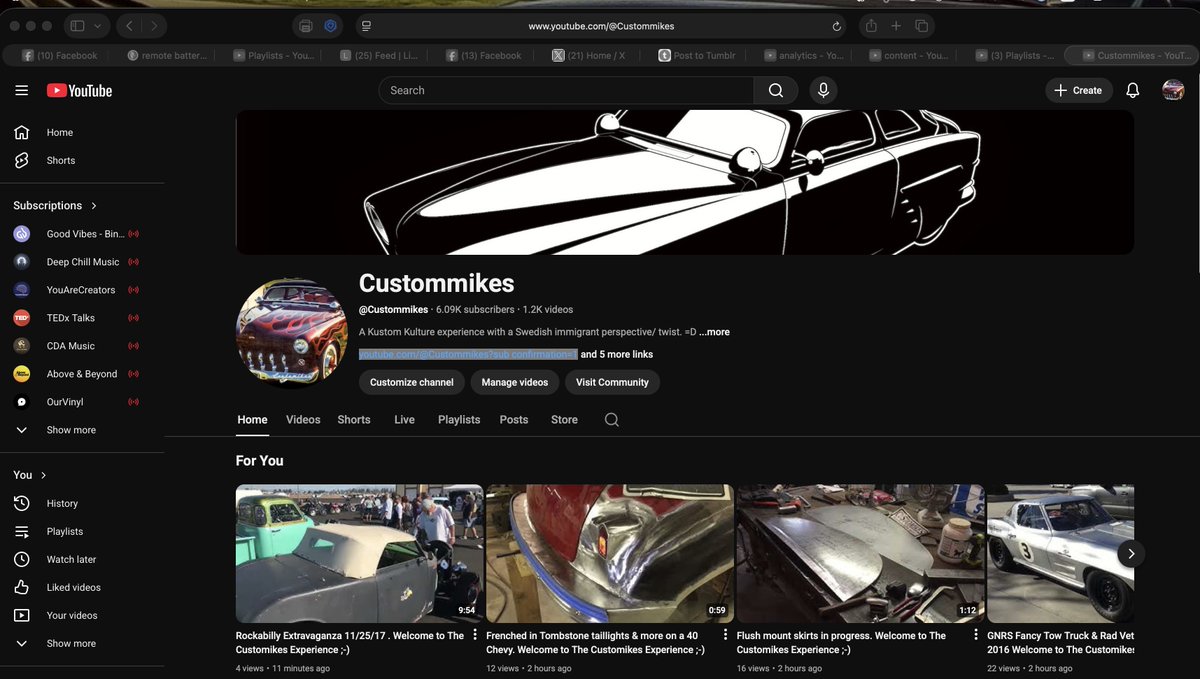This screenshot has height=679, width=1200.
Task: Open Above & Beyond subscription
Action: tap(82, 374)
